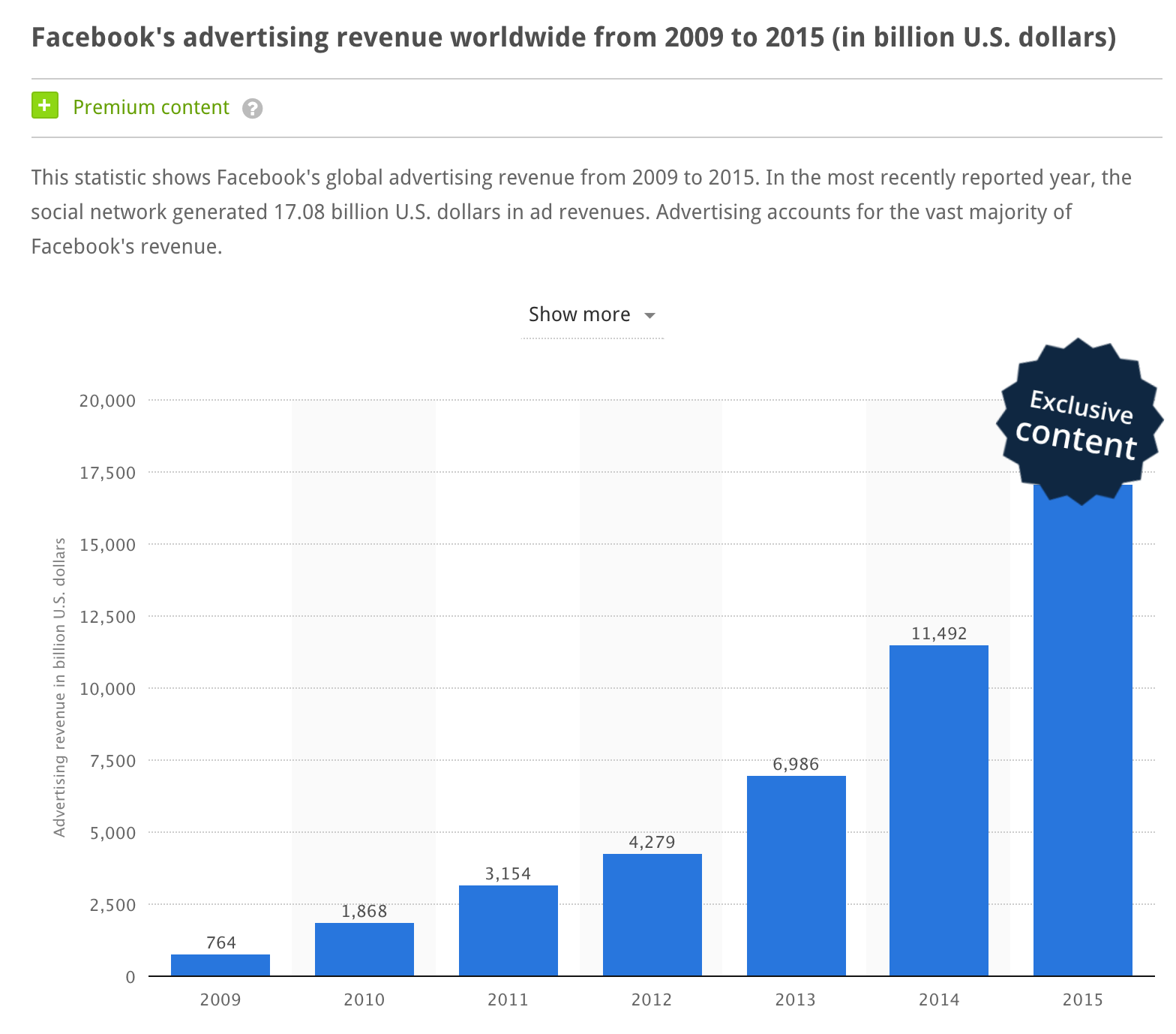
Task: Click the 2013 x-axis label
Action: coord(796,999)
